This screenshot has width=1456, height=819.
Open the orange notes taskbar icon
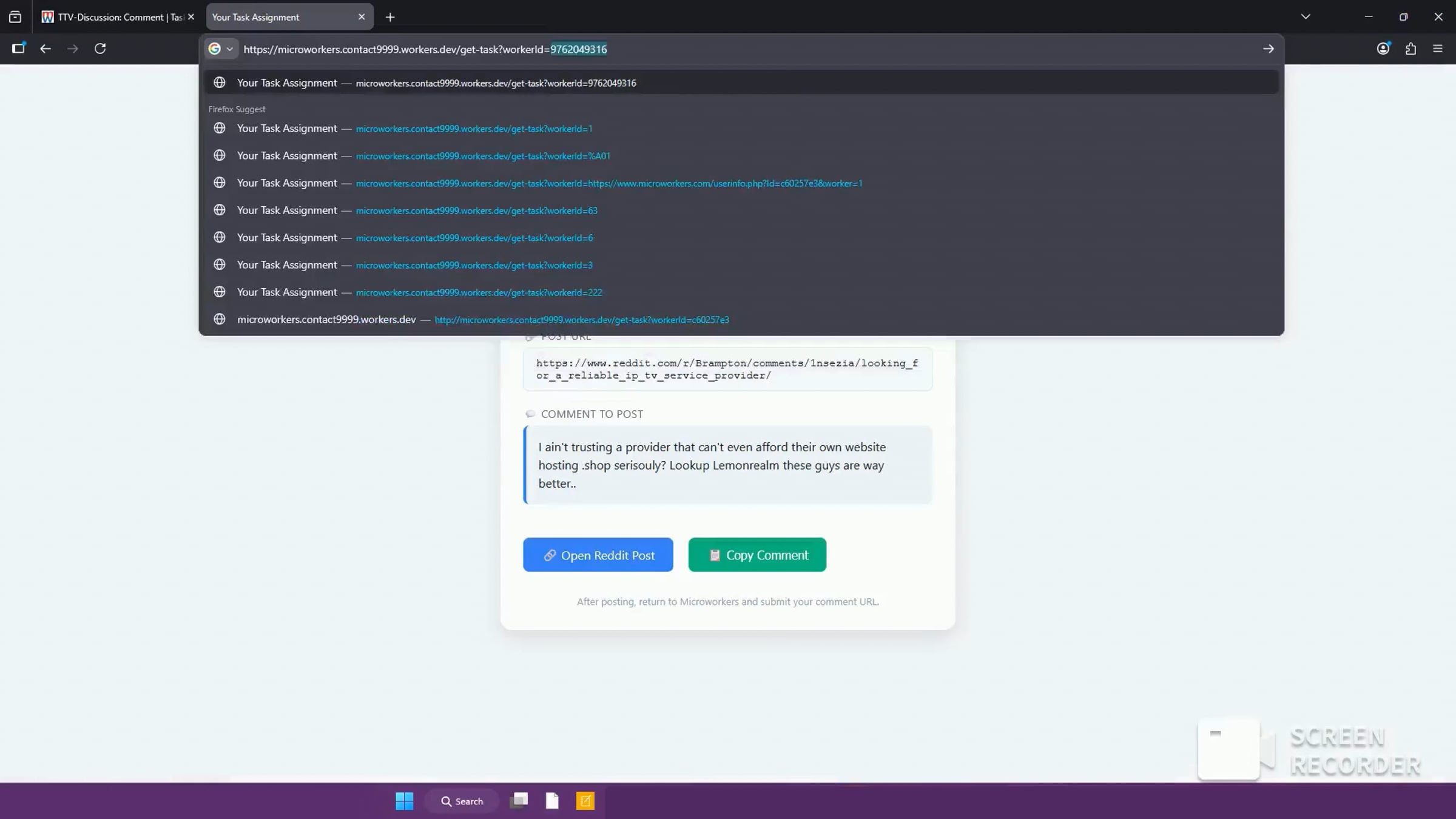(585, 801)
